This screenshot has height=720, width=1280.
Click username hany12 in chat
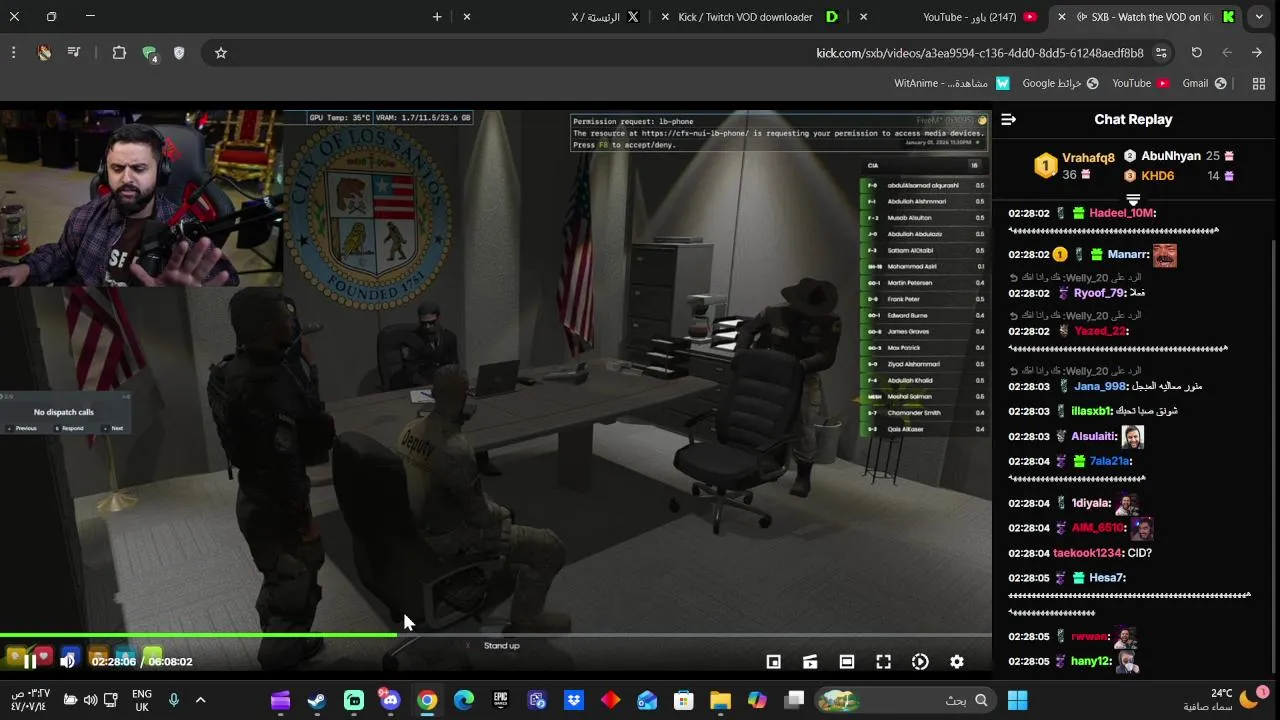coord(1091,661)
